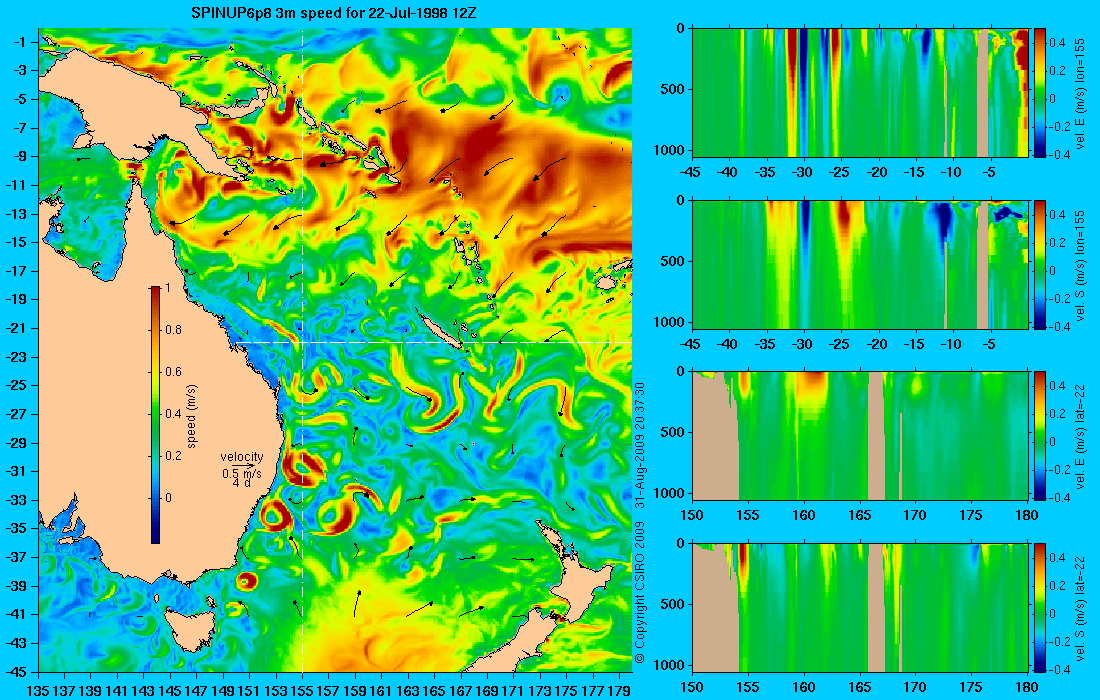Click latitude tick -33 on the main map
Viewport: 1100px width, 700px height.
(x=15, y=500)
